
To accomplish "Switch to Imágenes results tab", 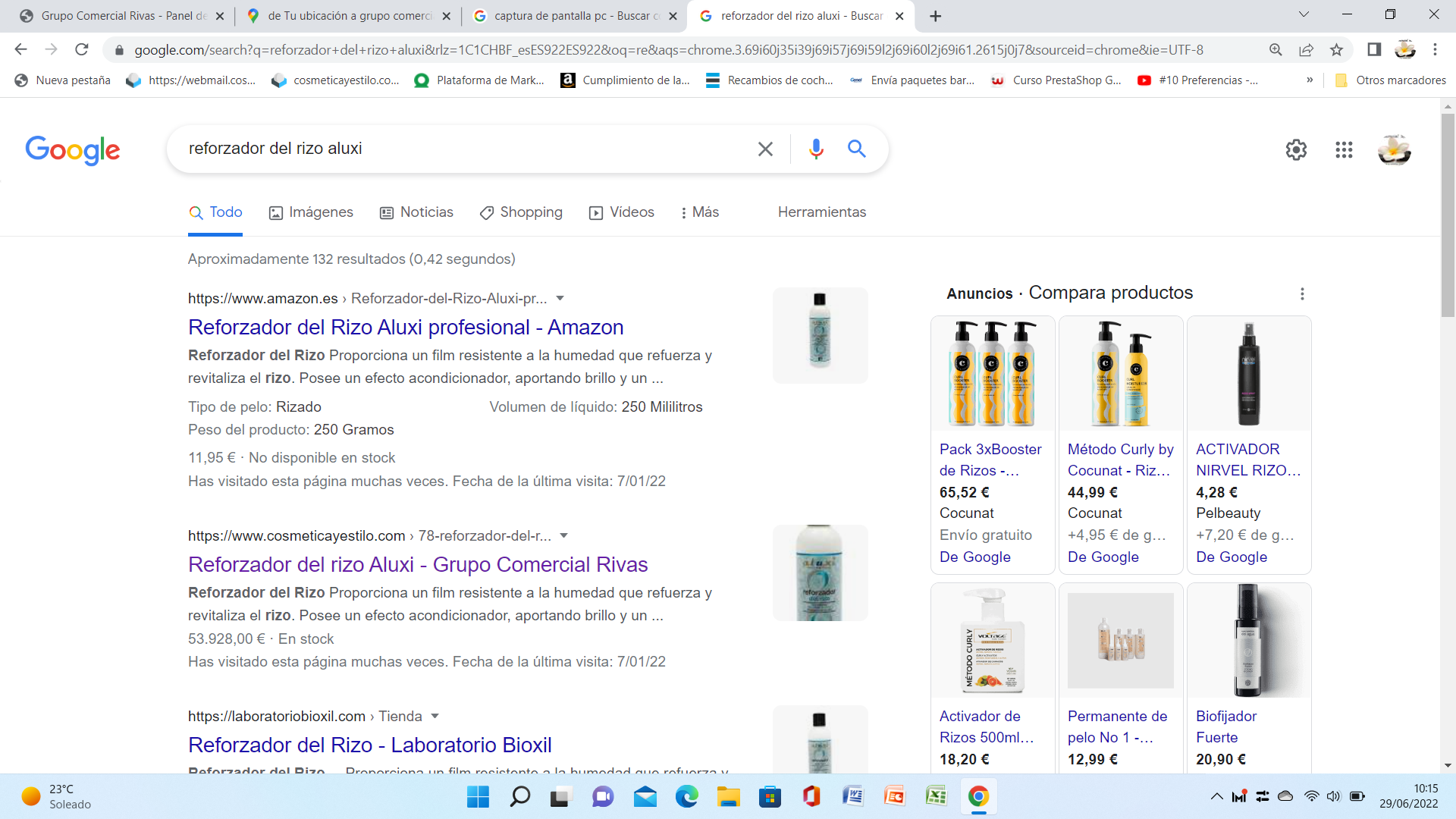I will [312, 212].
